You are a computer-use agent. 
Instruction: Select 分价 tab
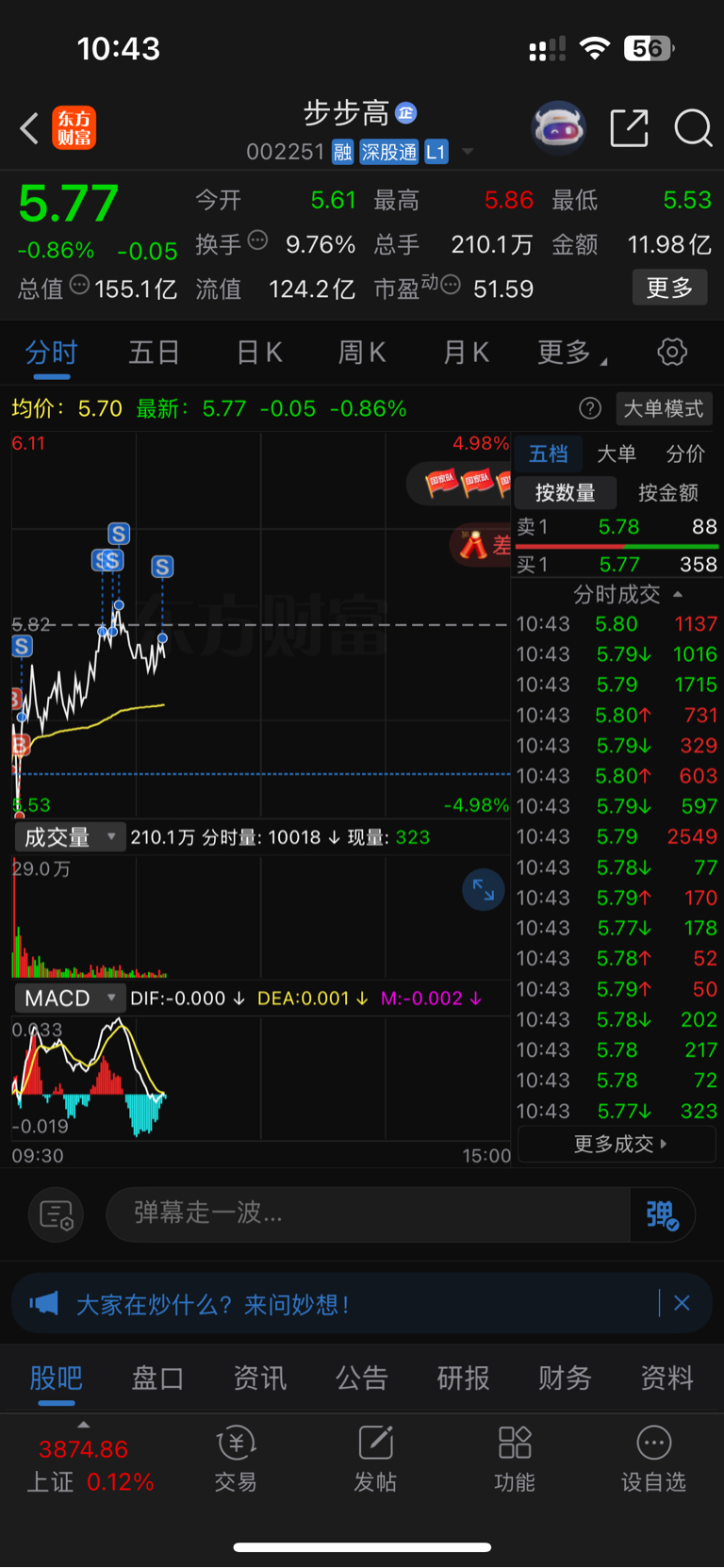[685, 454]
